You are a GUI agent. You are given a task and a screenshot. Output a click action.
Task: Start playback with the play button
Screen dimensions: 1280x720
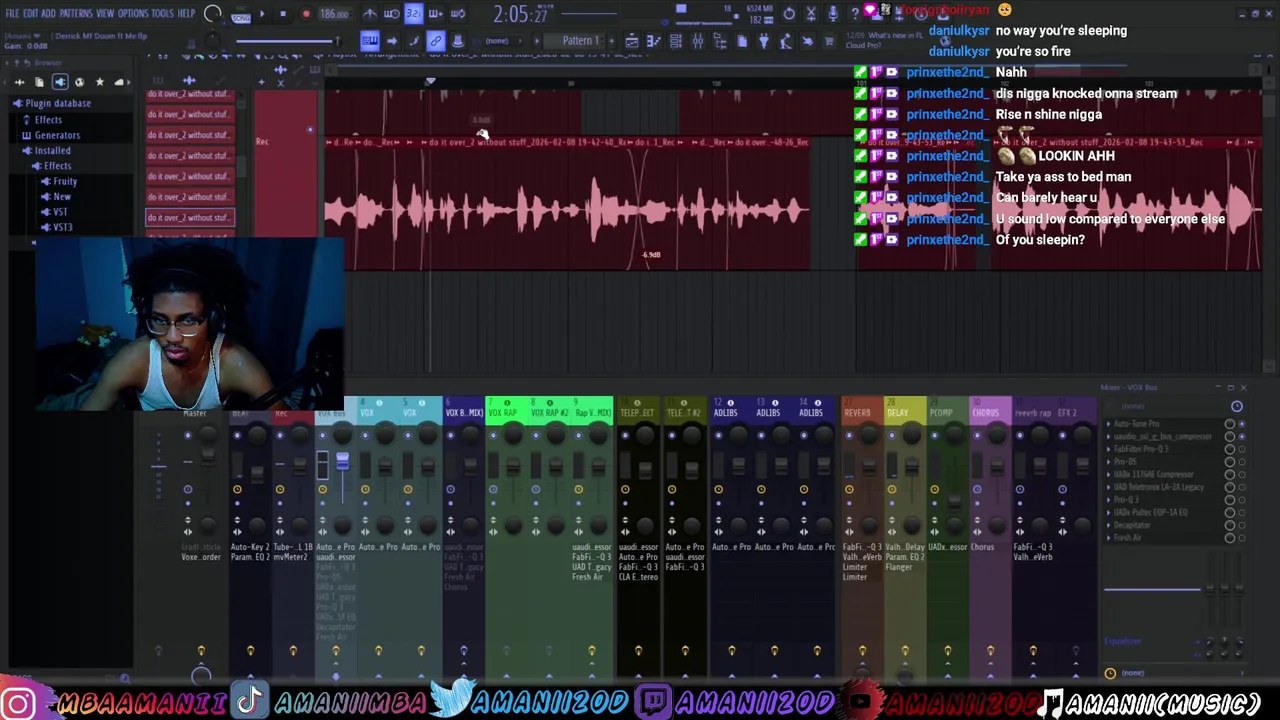click(262, 14)
